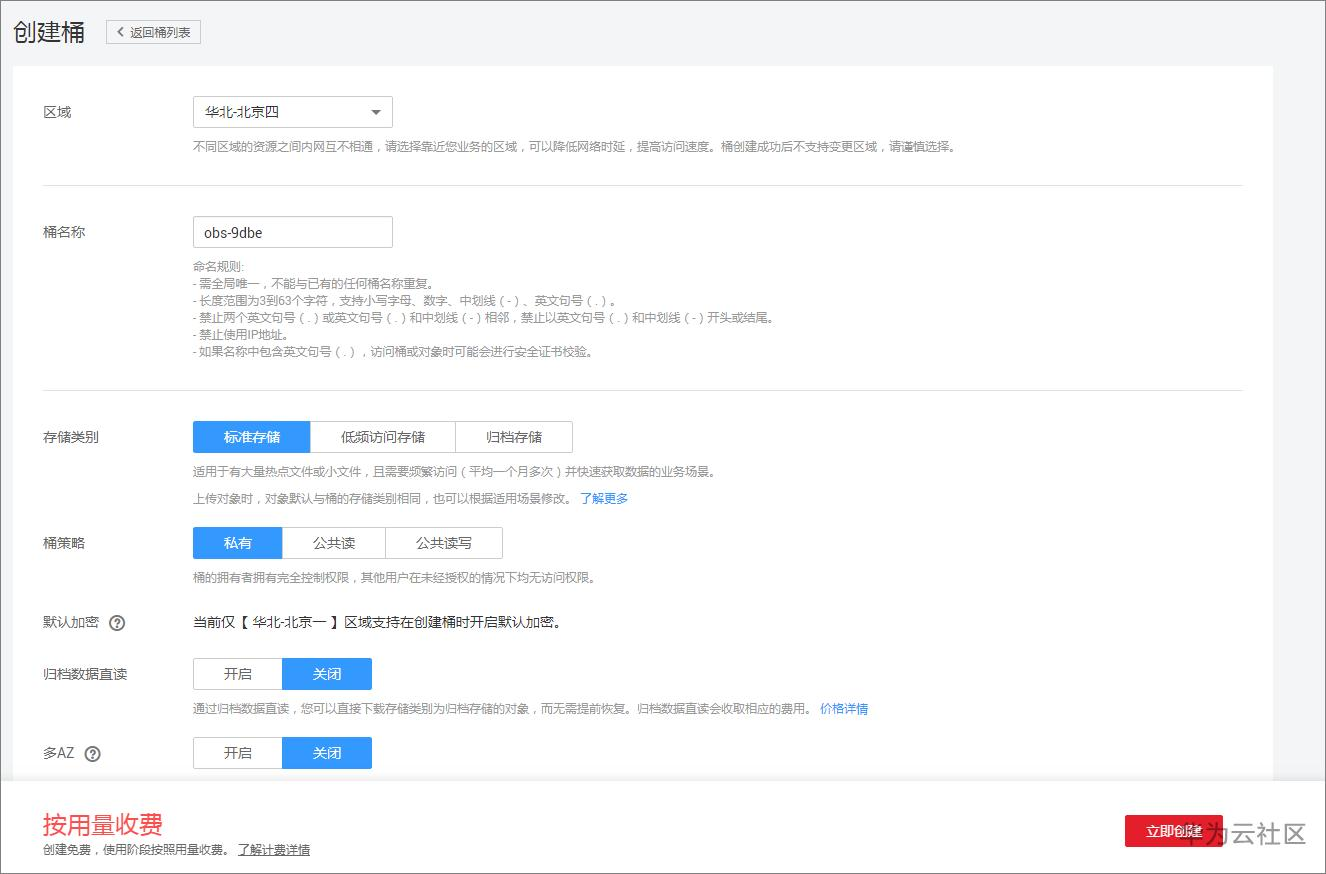Click the back arrow in 返回桶列表 button
The image size is (1326, 874).
pyautogui.click(x=119, y=31)
